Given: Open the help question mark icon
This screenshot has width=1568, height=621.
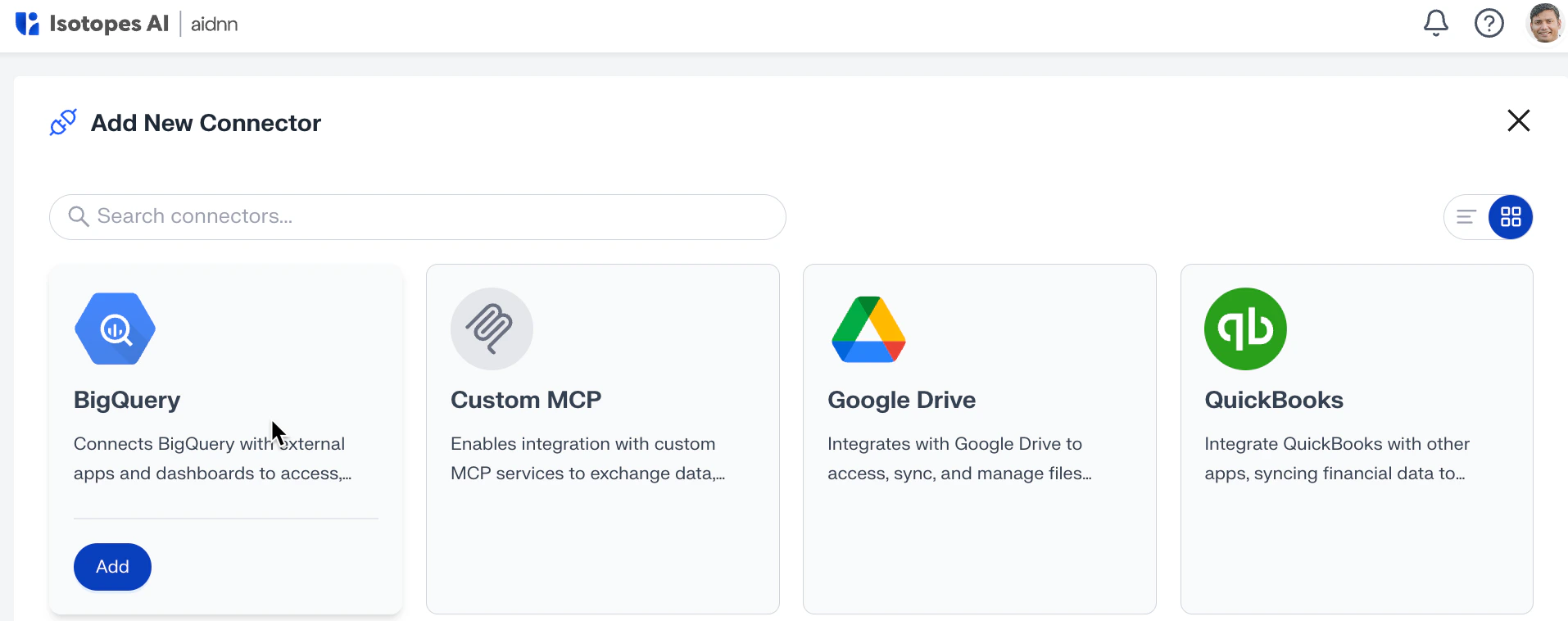Looking at the screenshot, I should [1489, 23].
